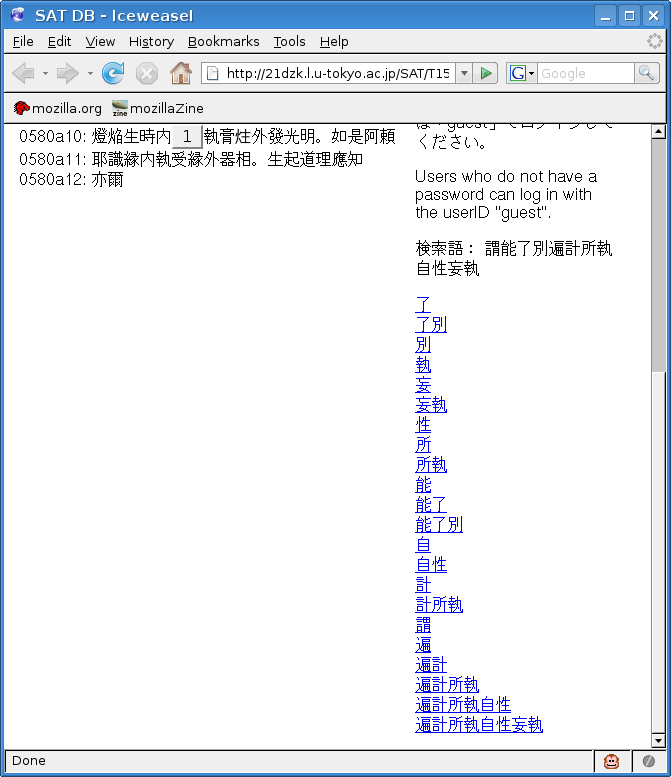Click the single-character link 妄

(423, 385)
